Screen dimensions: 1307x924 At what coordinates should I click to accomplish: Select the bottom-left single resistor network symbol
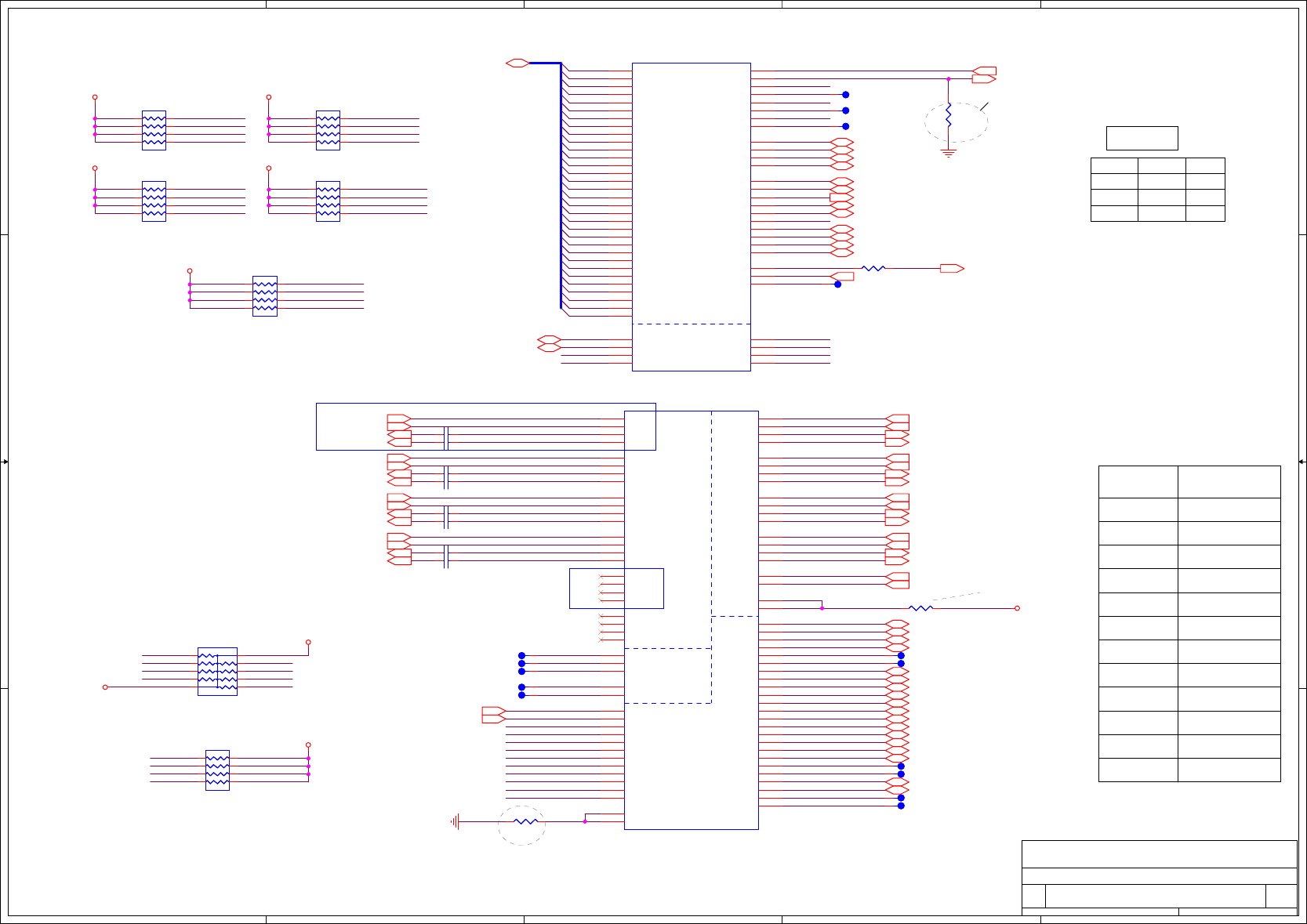[217, 770]
